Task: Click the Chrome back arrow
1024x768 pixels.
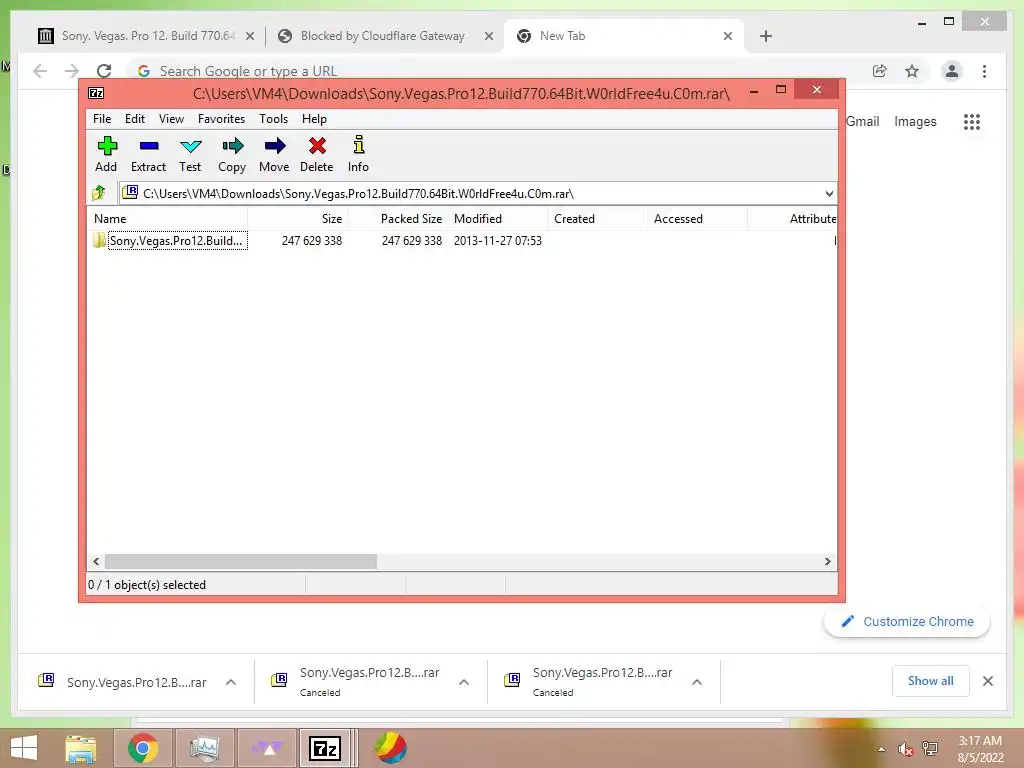Action: [x=40, y=71]
